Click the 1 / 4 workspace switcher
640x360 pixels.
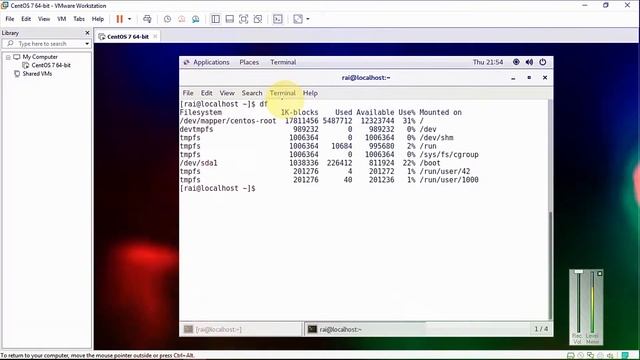(541, 329)
